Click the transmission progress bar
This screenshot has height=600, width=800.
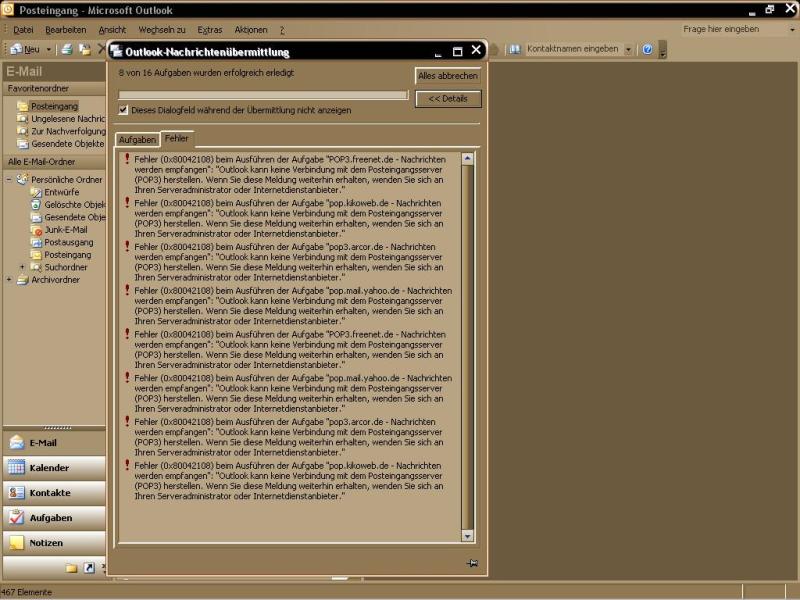[263, 95]
